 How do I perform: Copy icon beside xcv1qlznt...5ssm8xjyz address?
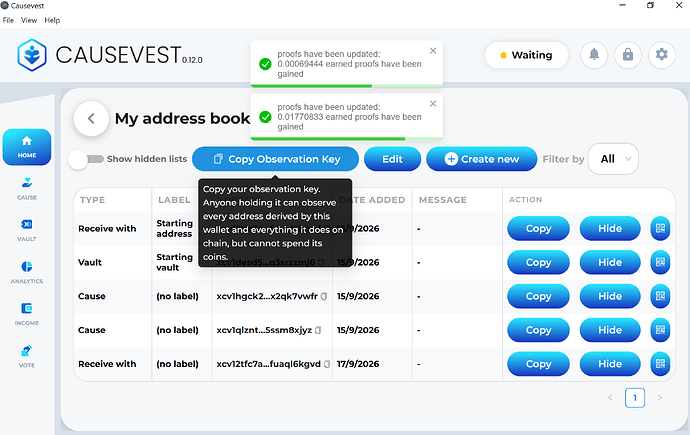[318, 330]
